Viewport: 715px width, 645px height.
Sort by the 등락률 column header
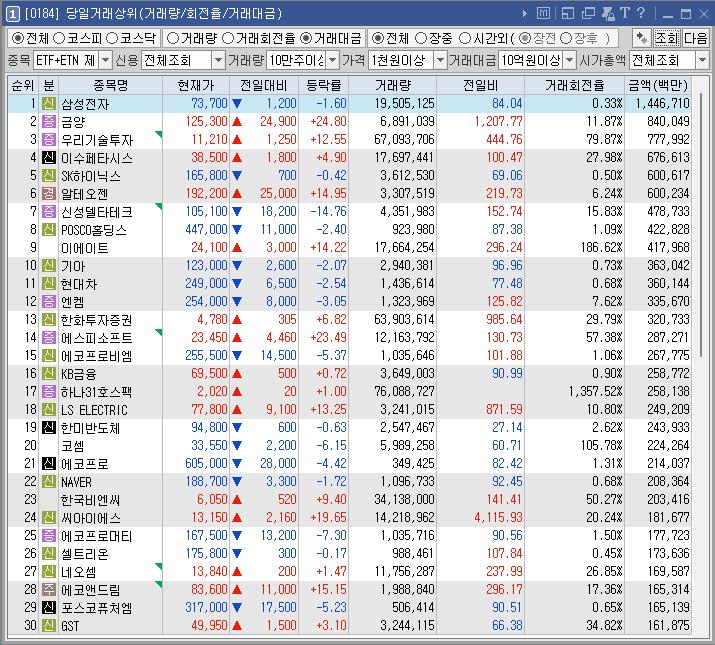click(x=323, y=85)
